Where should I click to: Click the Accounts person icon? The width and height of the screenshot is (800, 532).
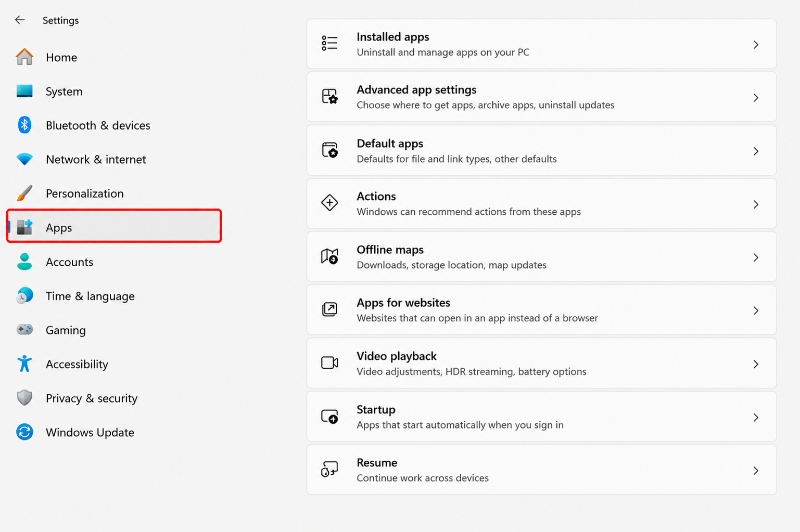point(24,261)
